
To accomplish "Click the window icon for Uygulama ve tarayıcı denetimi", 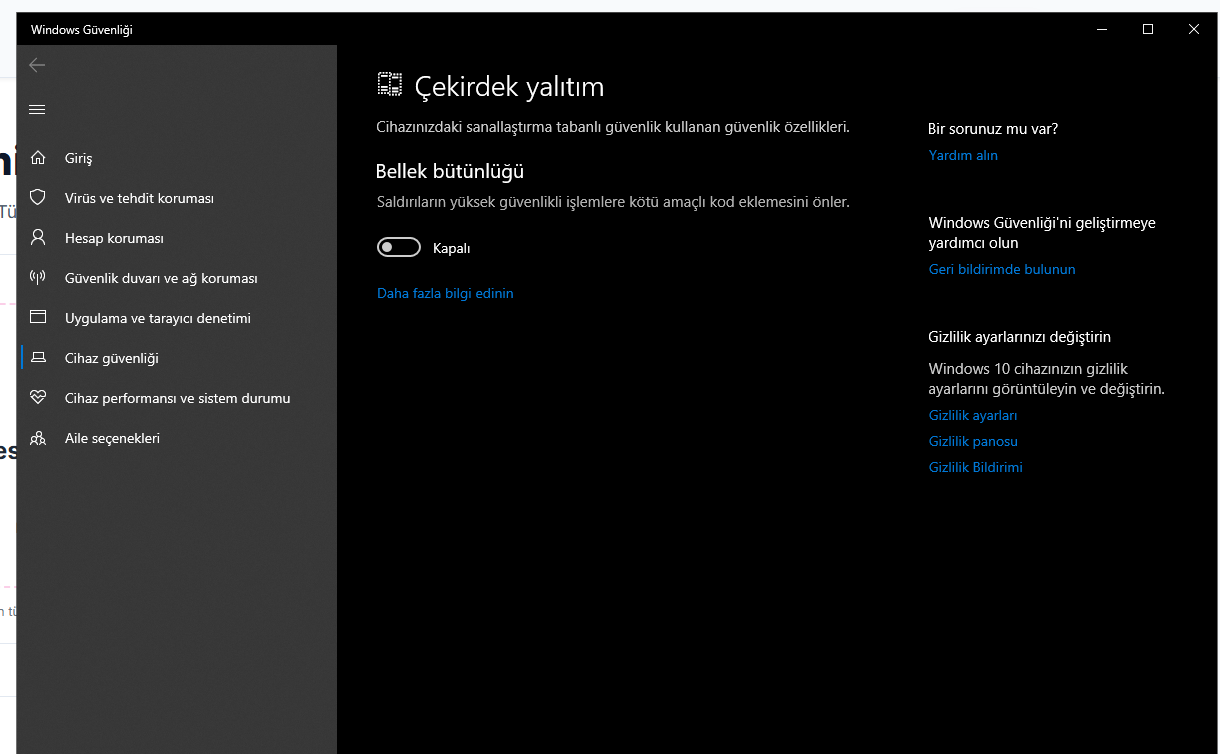I will (38, 318).
